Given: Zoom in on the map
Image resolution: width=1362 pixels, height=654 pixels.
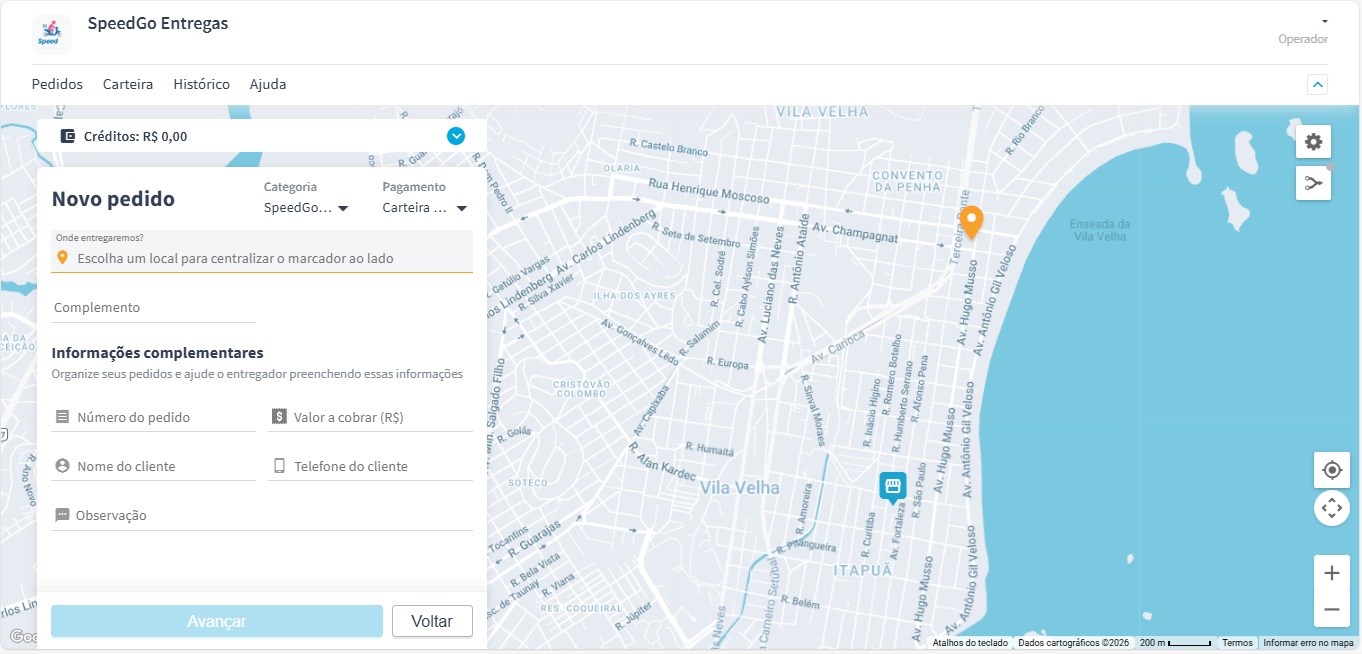Looking at the screenshot, I should pos(1331,573).
